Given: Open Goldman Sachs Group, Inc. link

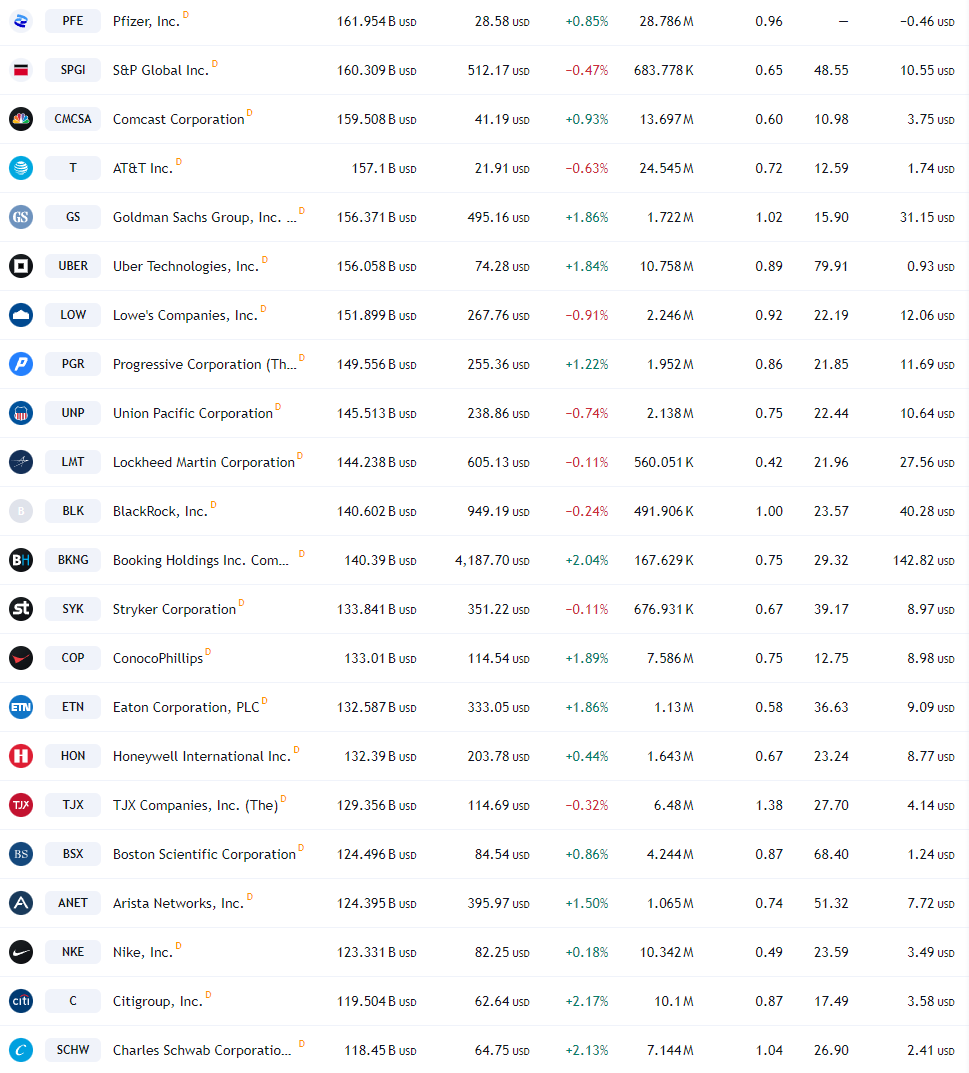Looking at the screenshot, I should point(205,218).
